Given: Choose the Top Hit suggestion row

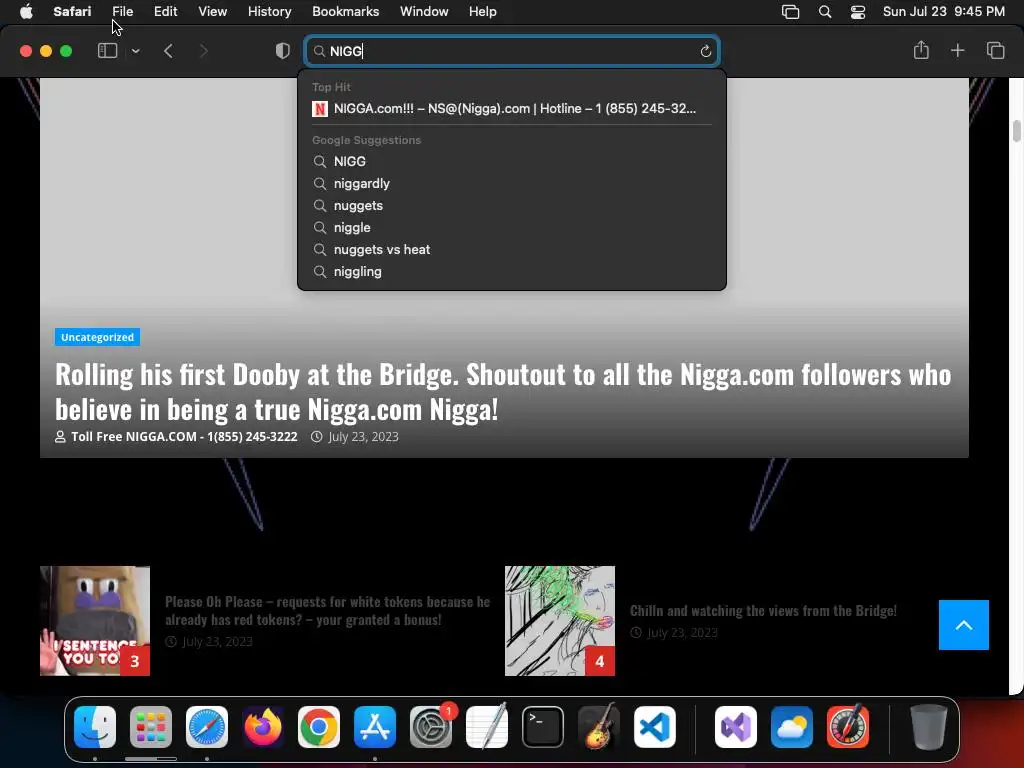Looking at the screenshot, I should pos(512,109).
